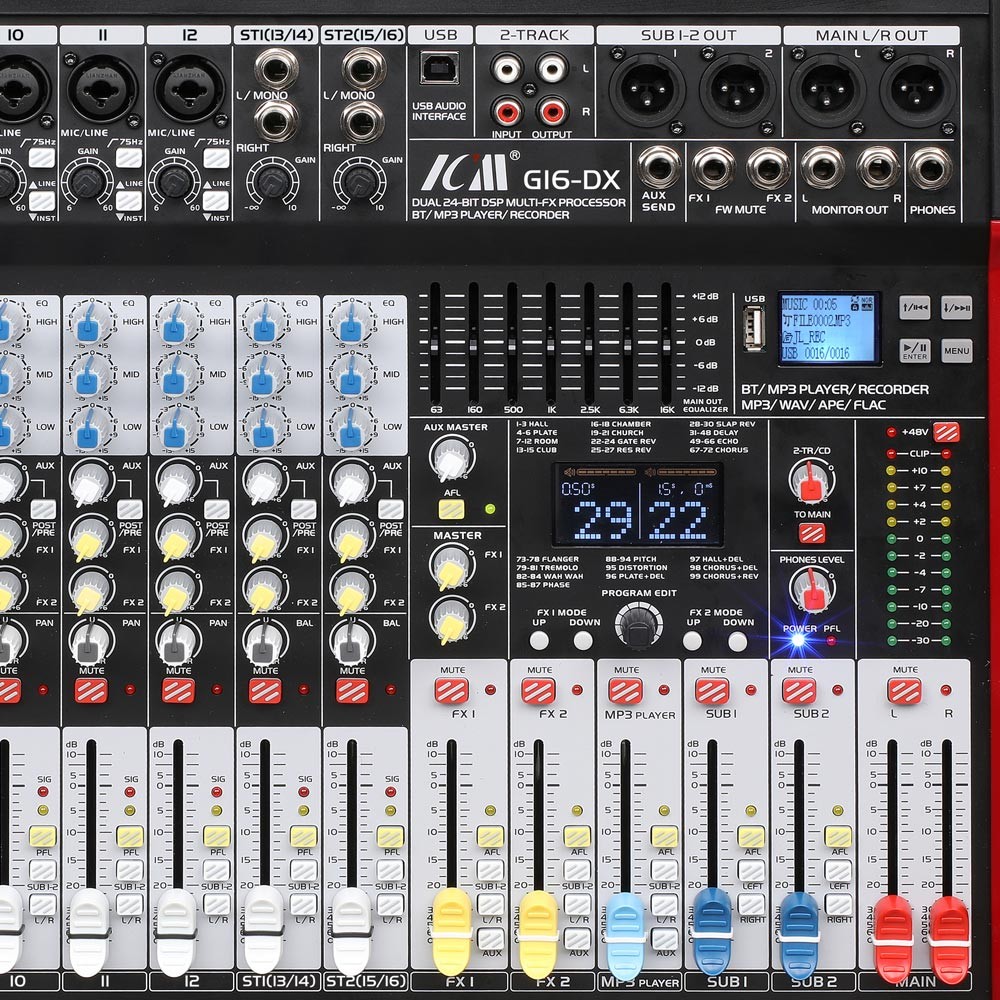Click the SUB 1 OUT XLR connector
The image size is (1000, 1000).
pos(647,89)
